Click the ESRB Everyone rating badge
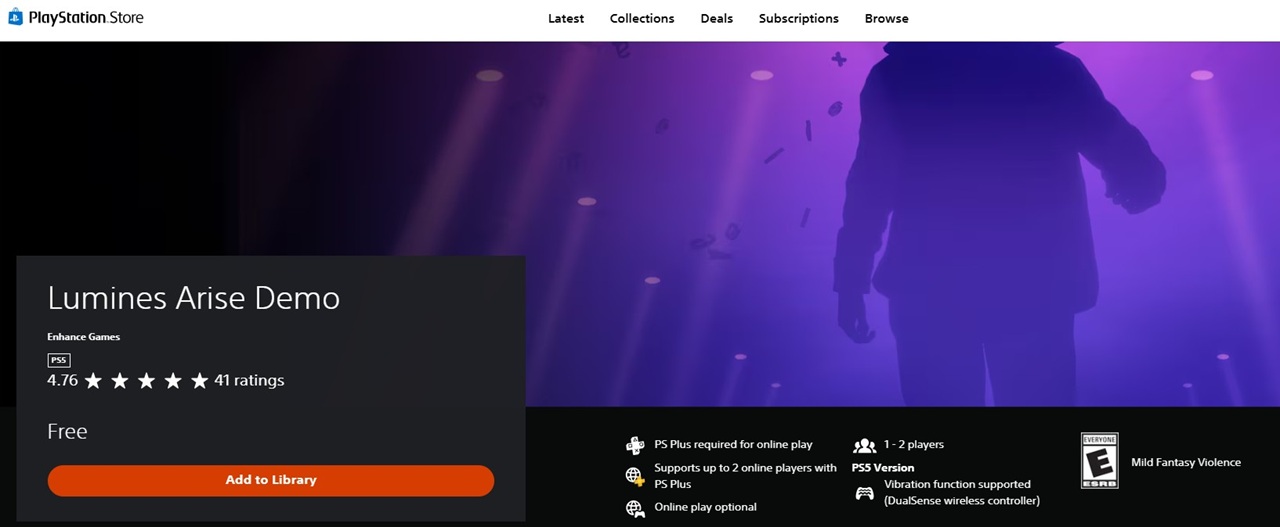 coord(1100,461)
